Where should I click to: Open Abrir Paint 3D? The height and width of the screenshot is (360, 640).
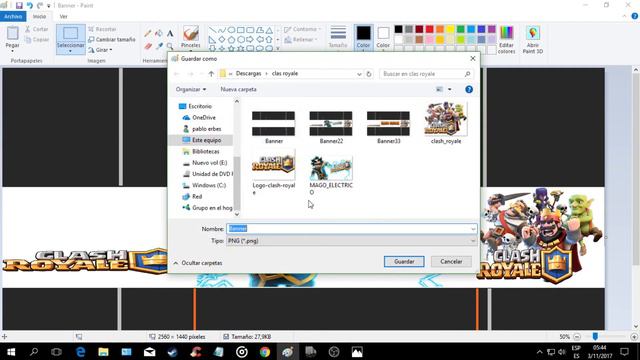tap(533, 39)
